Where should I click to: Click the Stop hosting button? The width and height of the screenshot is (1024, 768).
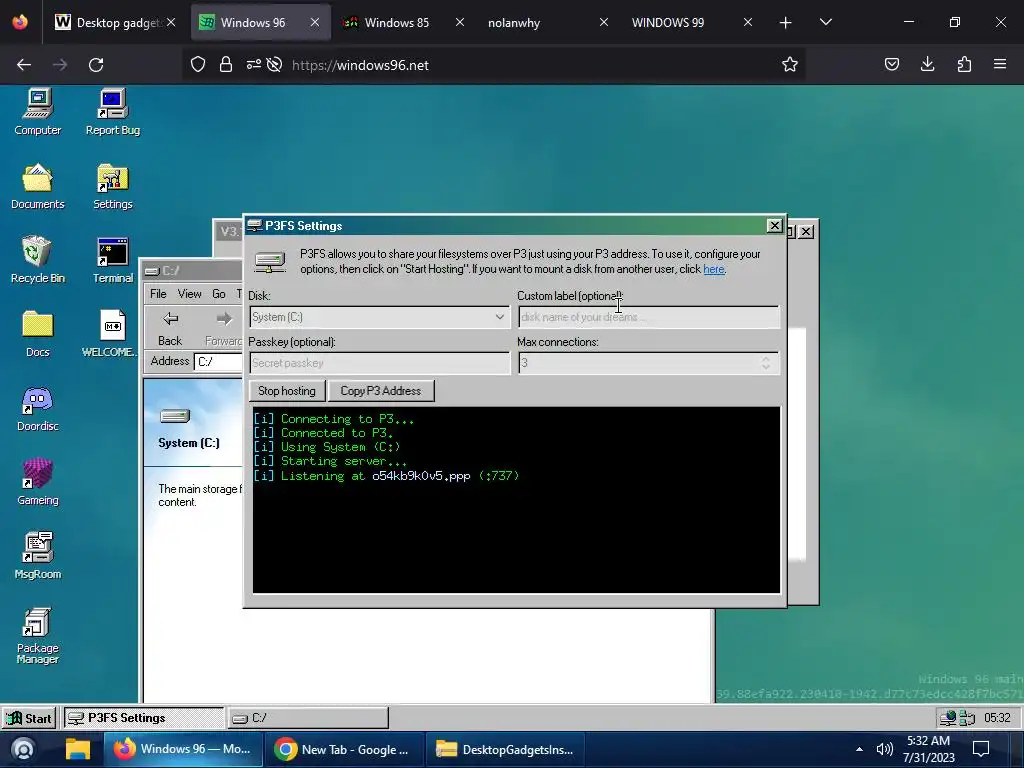coord(287,391)
